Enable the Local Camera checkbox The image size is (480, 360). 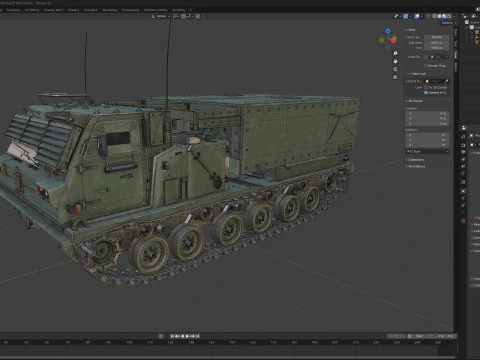tap(426, 57)
